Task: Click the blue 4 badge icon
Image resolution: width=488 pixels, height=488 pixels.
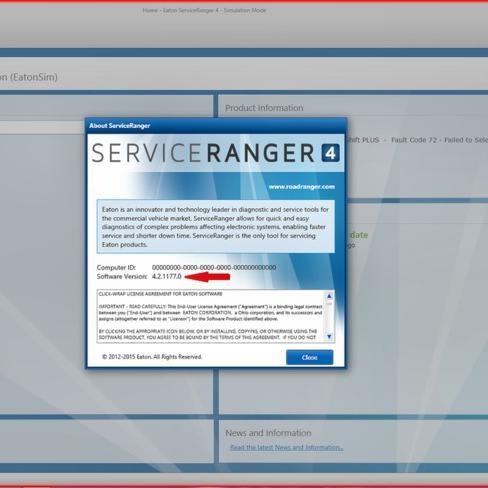Action: tap(330, 153)
